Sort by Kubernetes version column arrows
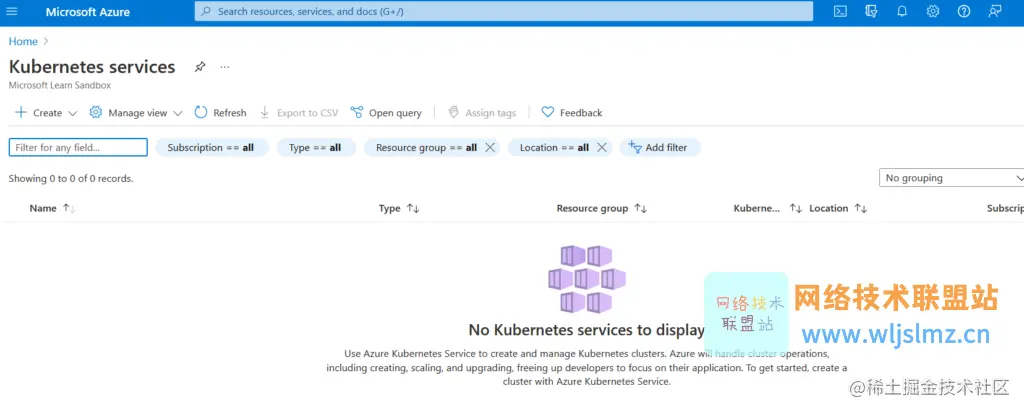 pos(795,208)
